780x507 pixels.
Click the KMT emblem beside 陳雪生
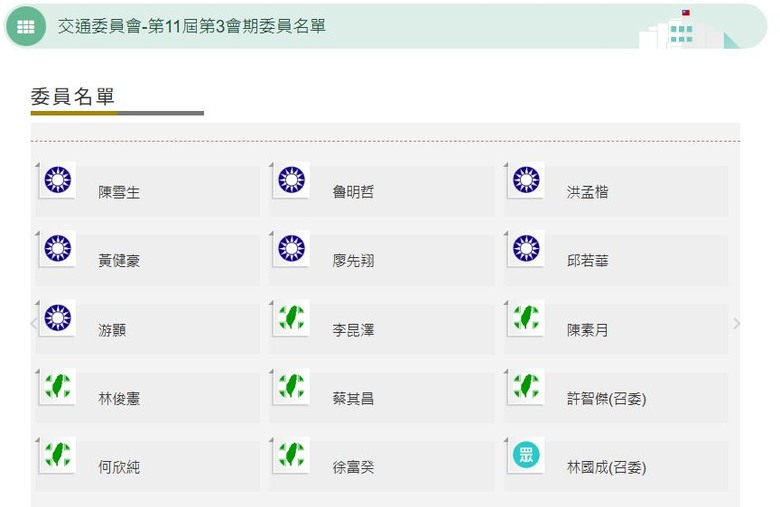click(x=58, y=180)
